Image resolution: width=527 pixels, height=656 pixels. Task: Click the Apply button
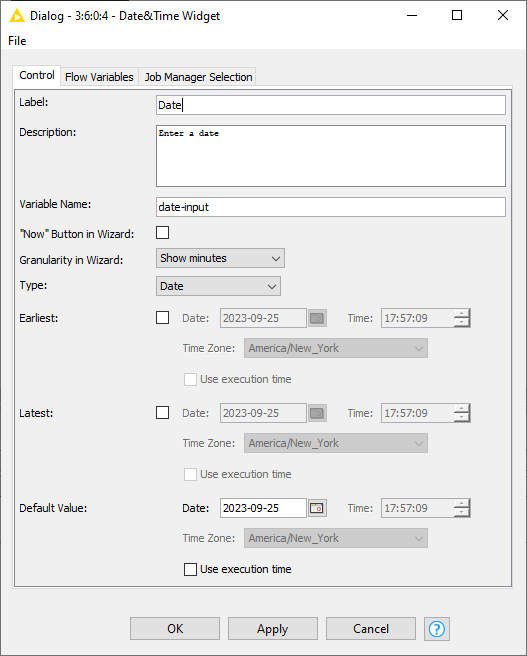pos(273,628)
